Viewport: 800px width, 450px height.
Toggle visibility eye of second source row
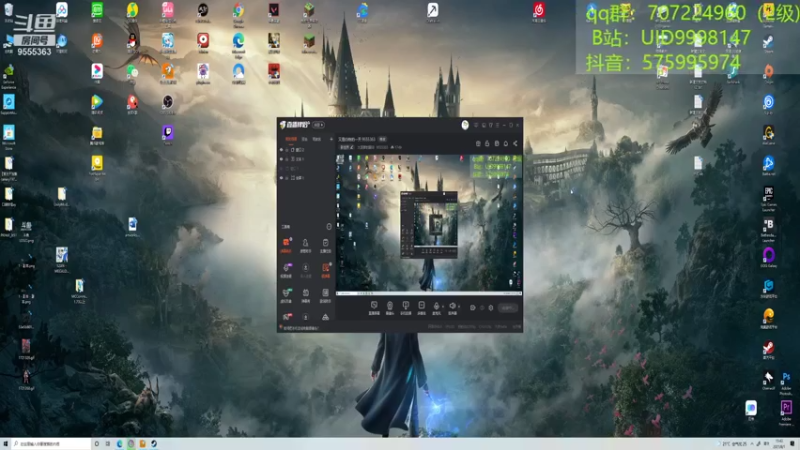[x=281, y=159]
